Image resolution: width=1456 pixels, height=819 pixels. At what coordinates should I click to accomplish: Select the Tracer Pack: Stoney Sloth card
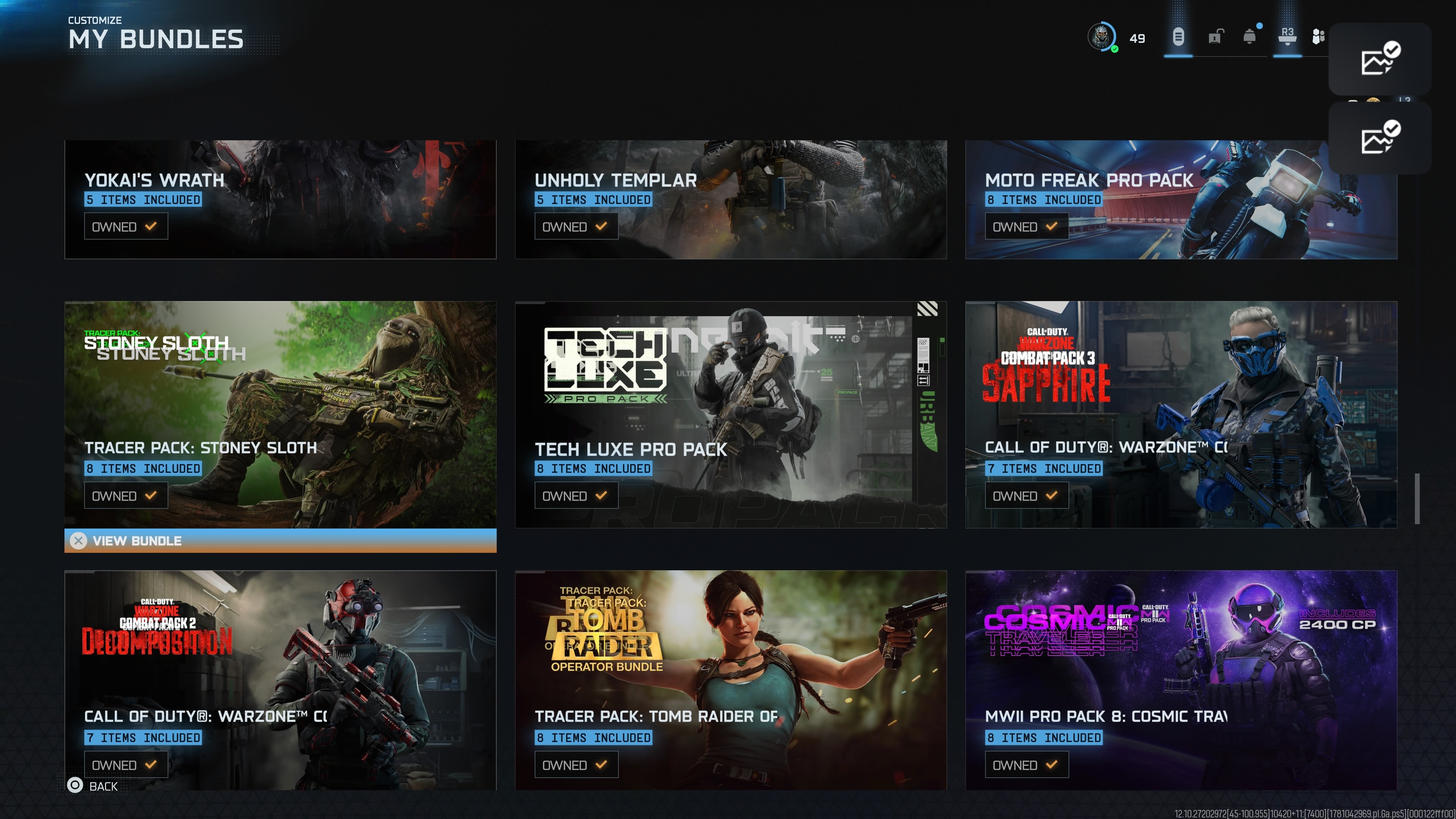point(280,414)
